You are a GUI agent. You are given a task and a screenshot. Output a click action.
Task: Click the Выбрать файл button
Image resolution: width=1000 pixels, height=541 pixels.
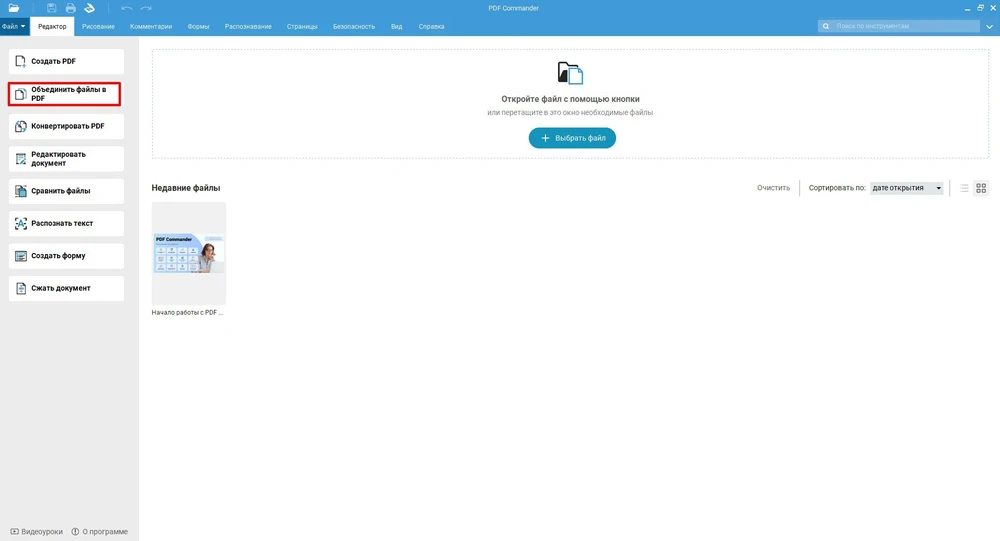click(x=572, y=138)
